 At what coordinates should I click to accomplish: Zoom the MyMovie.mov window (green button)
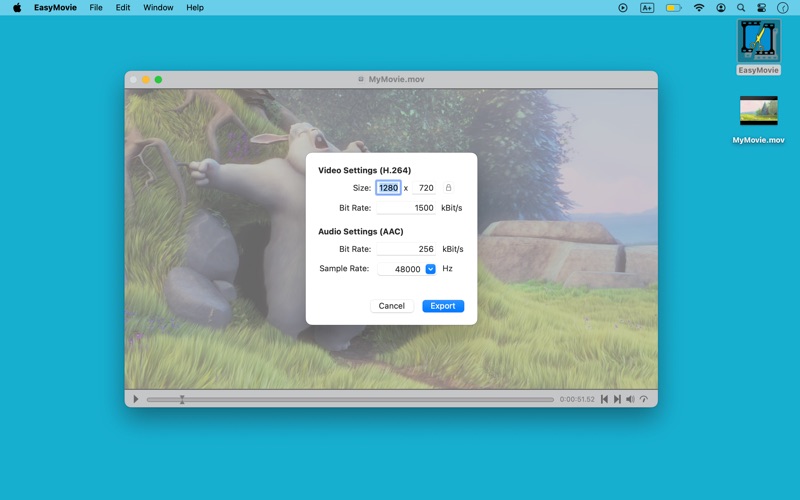(x=158, y=80)
